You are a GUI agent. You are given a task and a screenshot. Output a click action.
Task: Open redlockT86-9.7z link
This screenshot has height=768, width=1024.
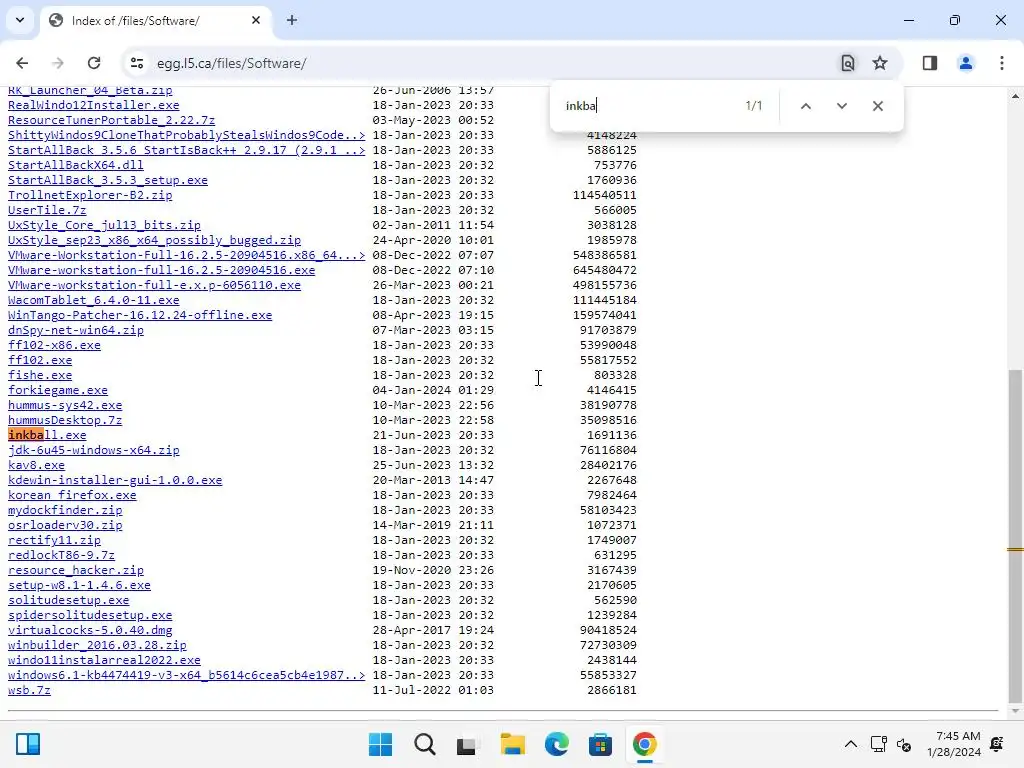[x=61, y=556]
